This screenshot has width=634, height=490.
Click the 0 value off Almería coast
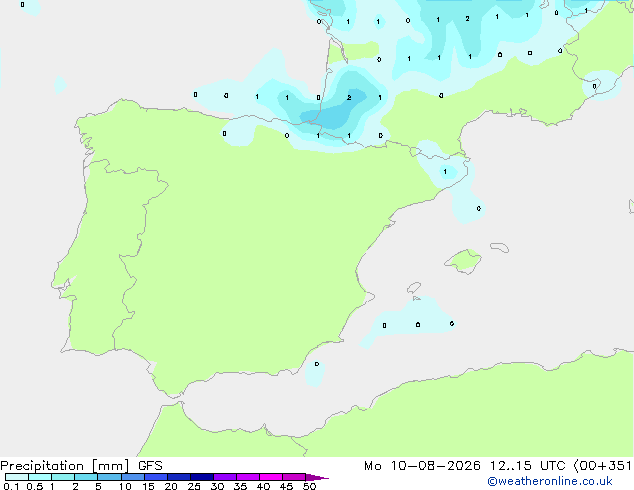317,364
